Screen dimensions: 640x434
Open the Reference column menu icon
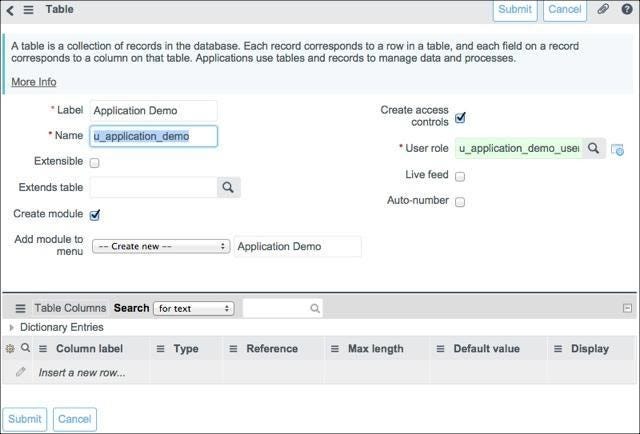[233, 349]
